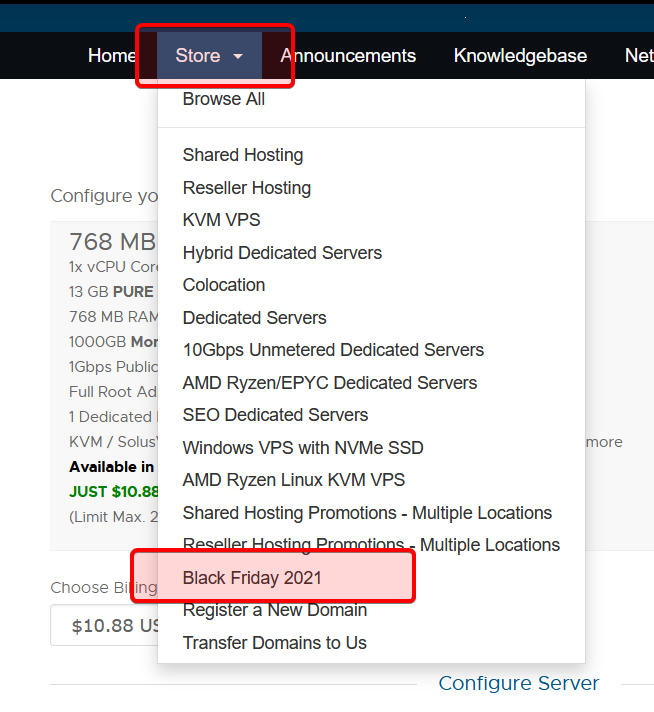Click the Store dropdown caret arrow
The width and height of the screenshot is (654, 712).
pos(238,57)
